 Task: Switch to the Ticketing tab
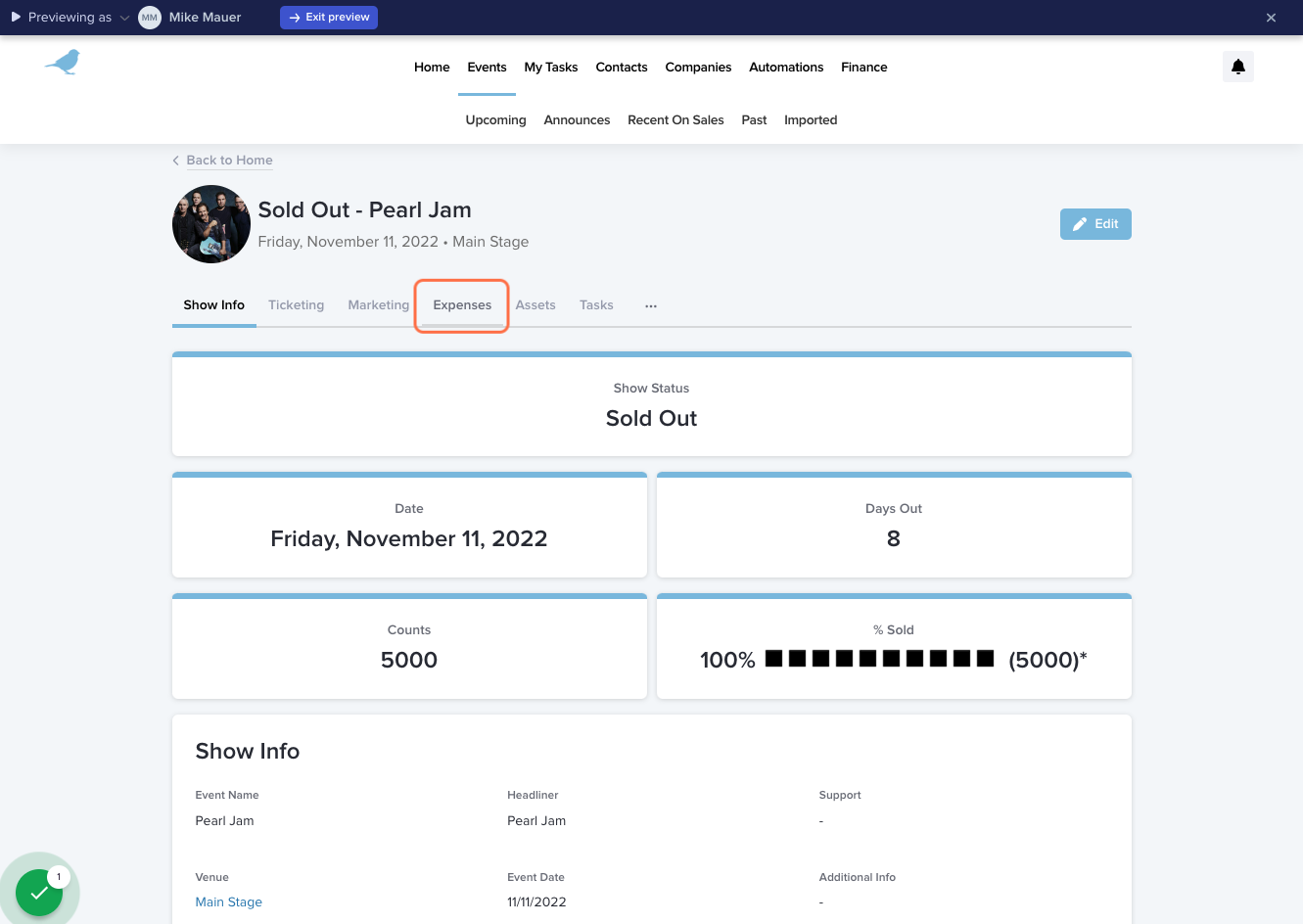pyautogui.click(x=296, y=305)
